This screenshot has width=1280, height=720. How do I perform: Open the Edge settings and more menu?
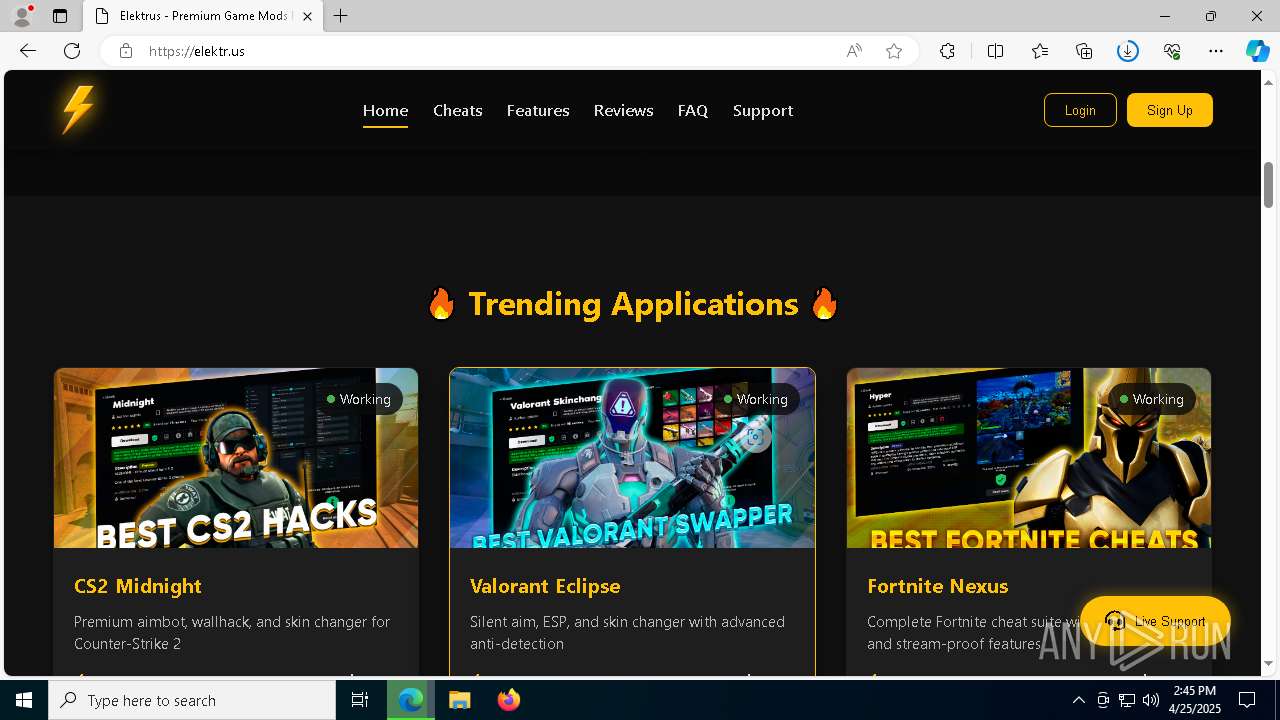[1216, 51]
